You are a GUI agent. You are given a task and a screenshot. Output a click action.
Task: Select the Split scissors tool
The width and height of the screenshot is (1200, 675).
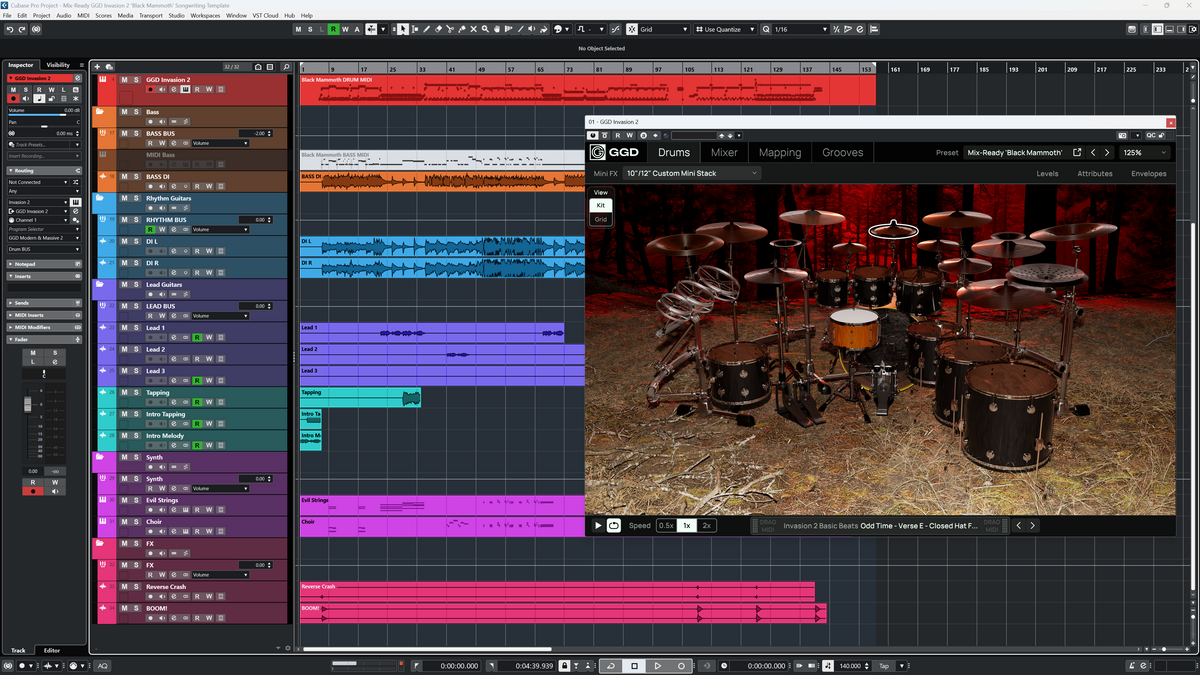450,29
